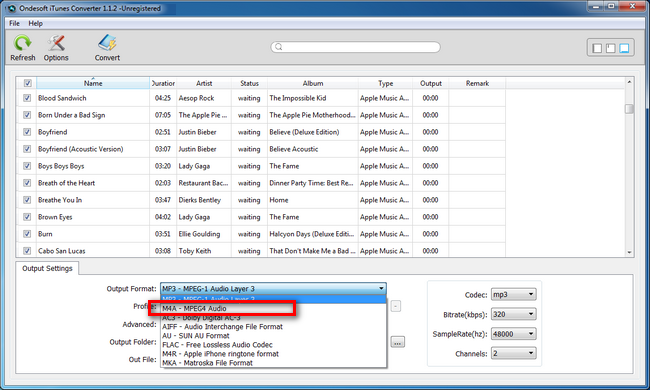Select the Output Settings tab

[x=47, y=268]
